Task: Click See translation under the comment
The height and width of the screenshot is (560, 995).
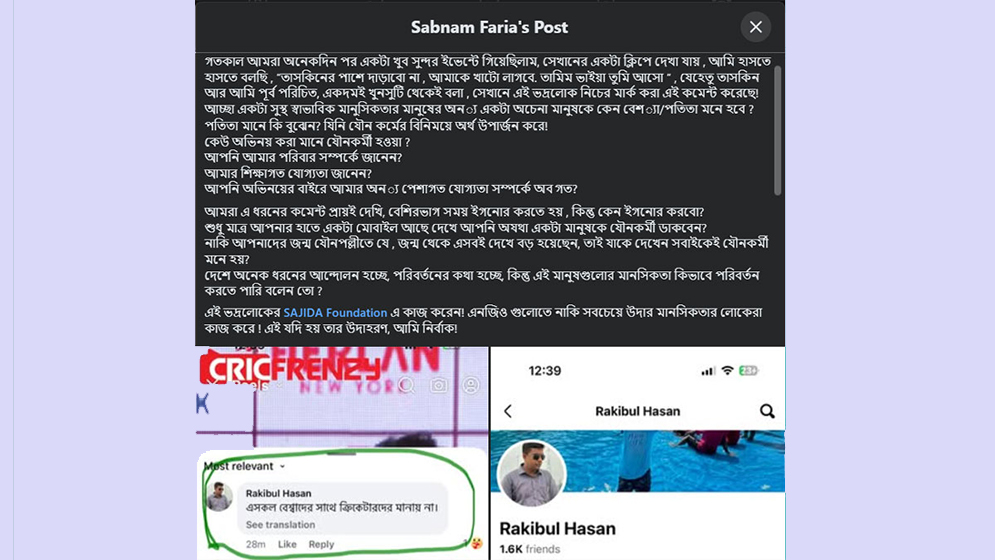Action: tap(280, 524)
